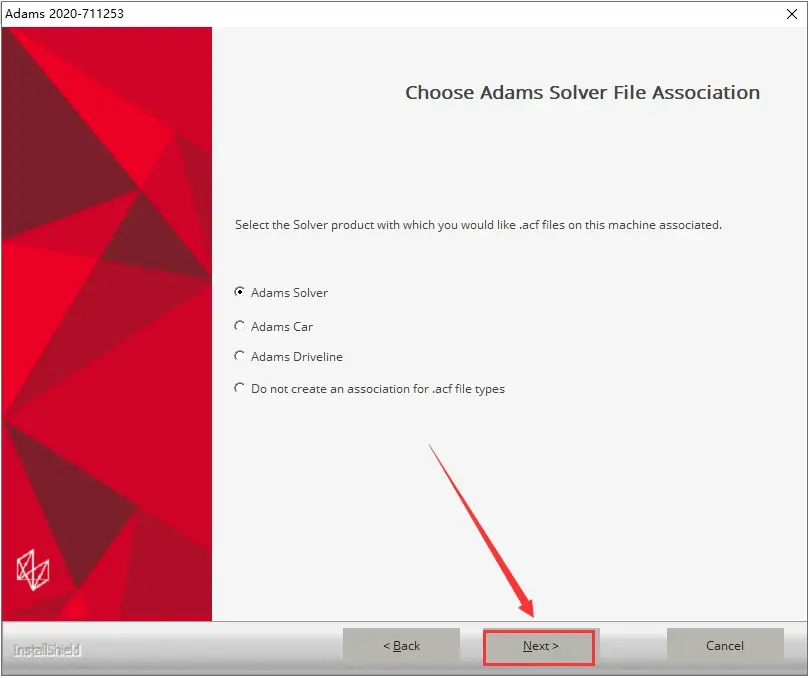Click the 'Adams 2020-711253' window title
Viewport: 809px width, 678px height.
[64, 14]
